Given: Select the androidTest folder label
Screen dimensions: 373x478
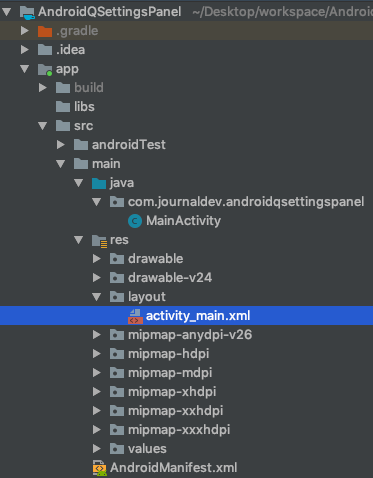Looking at the screenshot, I should point(129,145).
